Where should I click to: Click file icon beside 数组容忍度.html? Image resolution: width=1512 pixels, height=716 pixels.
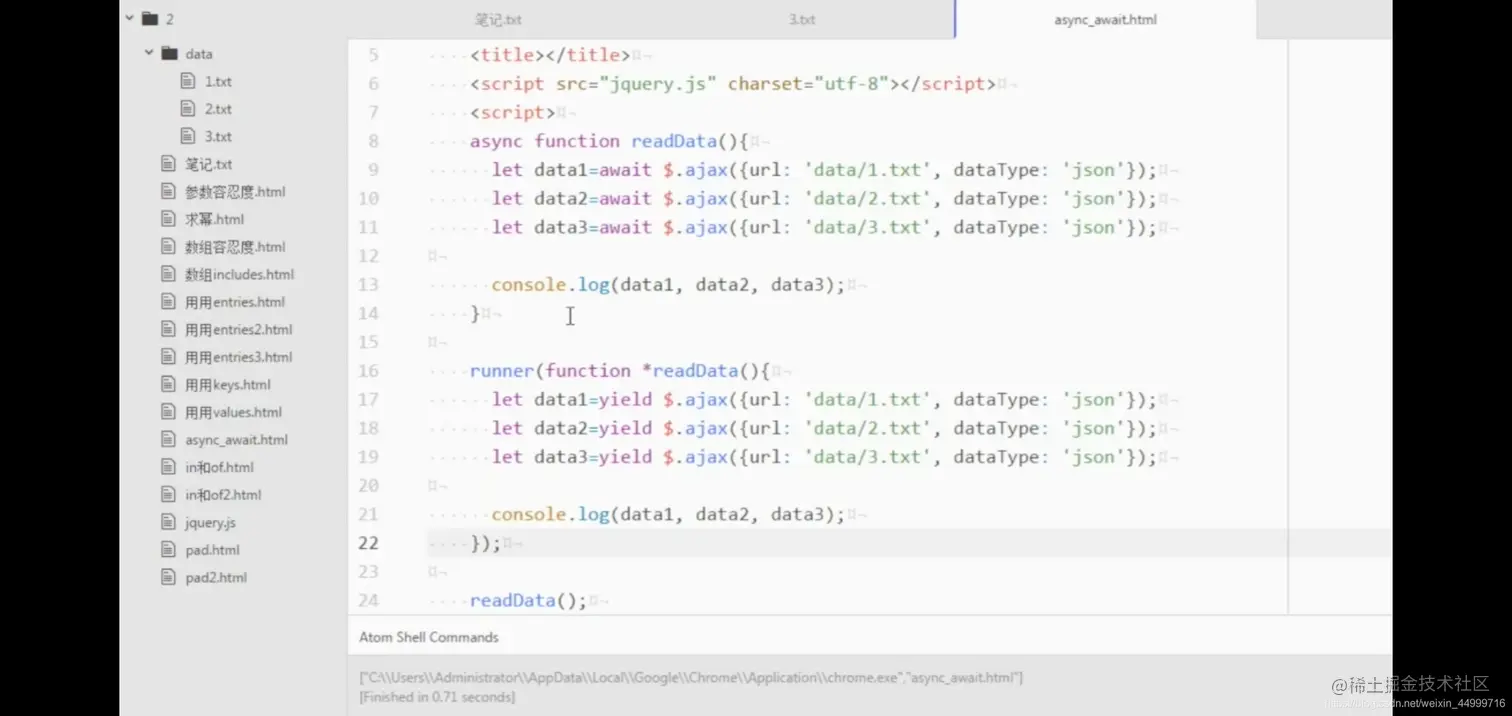click(x=167, y=246)
